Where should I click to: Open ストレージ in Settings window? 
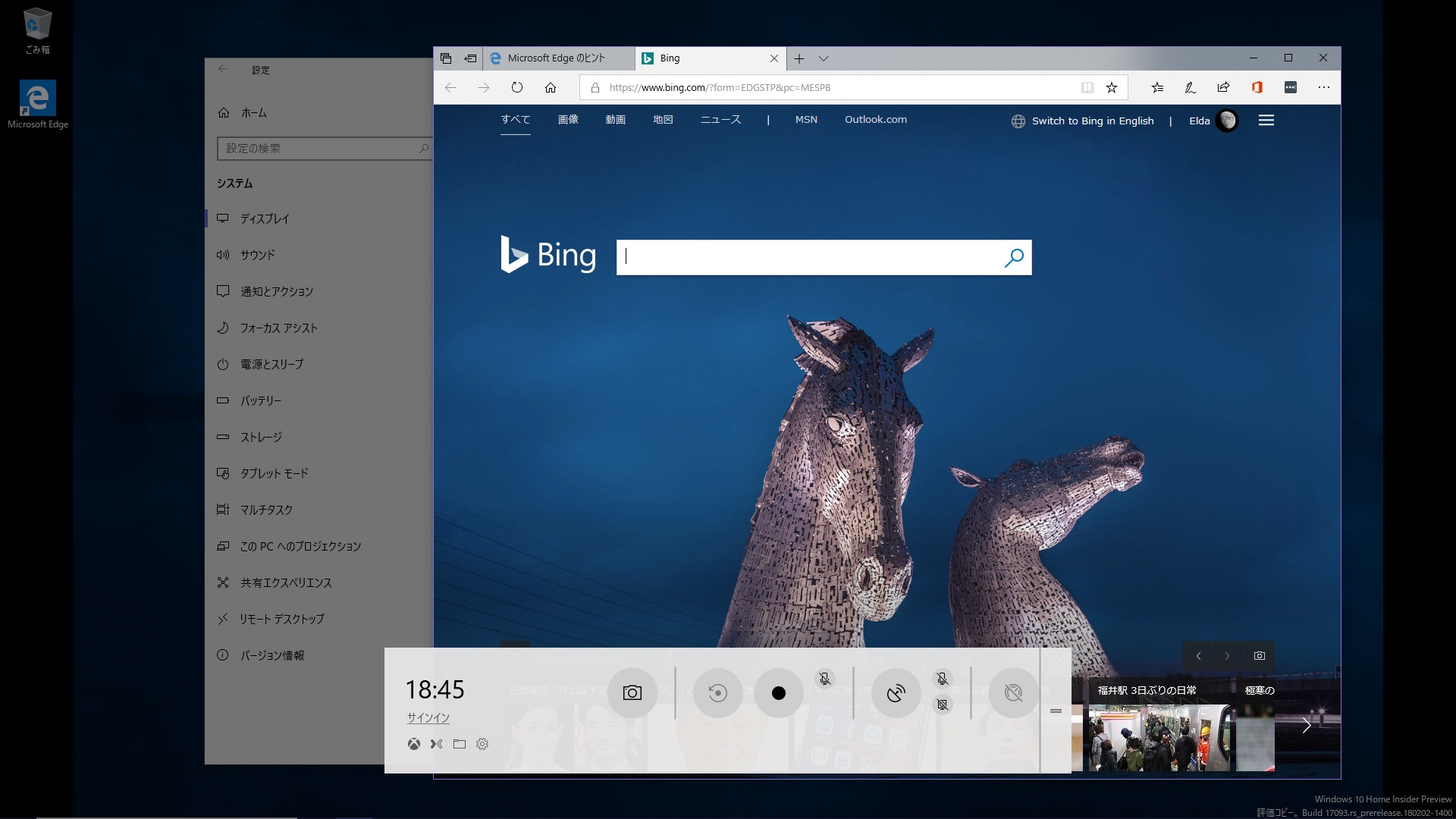319,437
